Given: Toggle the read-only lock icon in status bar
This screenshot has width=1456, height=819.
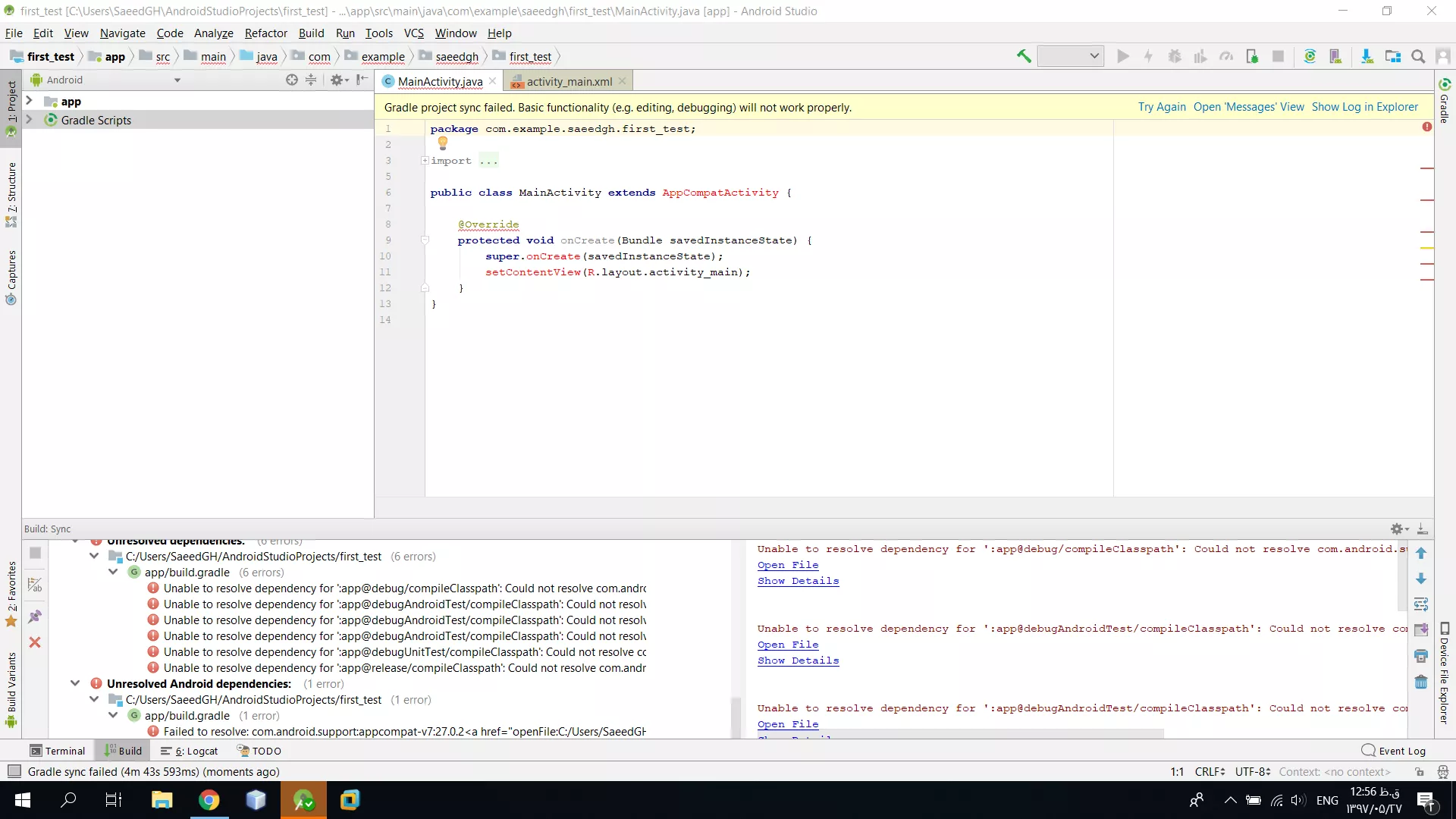Looking at the screenshot, I should point(1420,772).
